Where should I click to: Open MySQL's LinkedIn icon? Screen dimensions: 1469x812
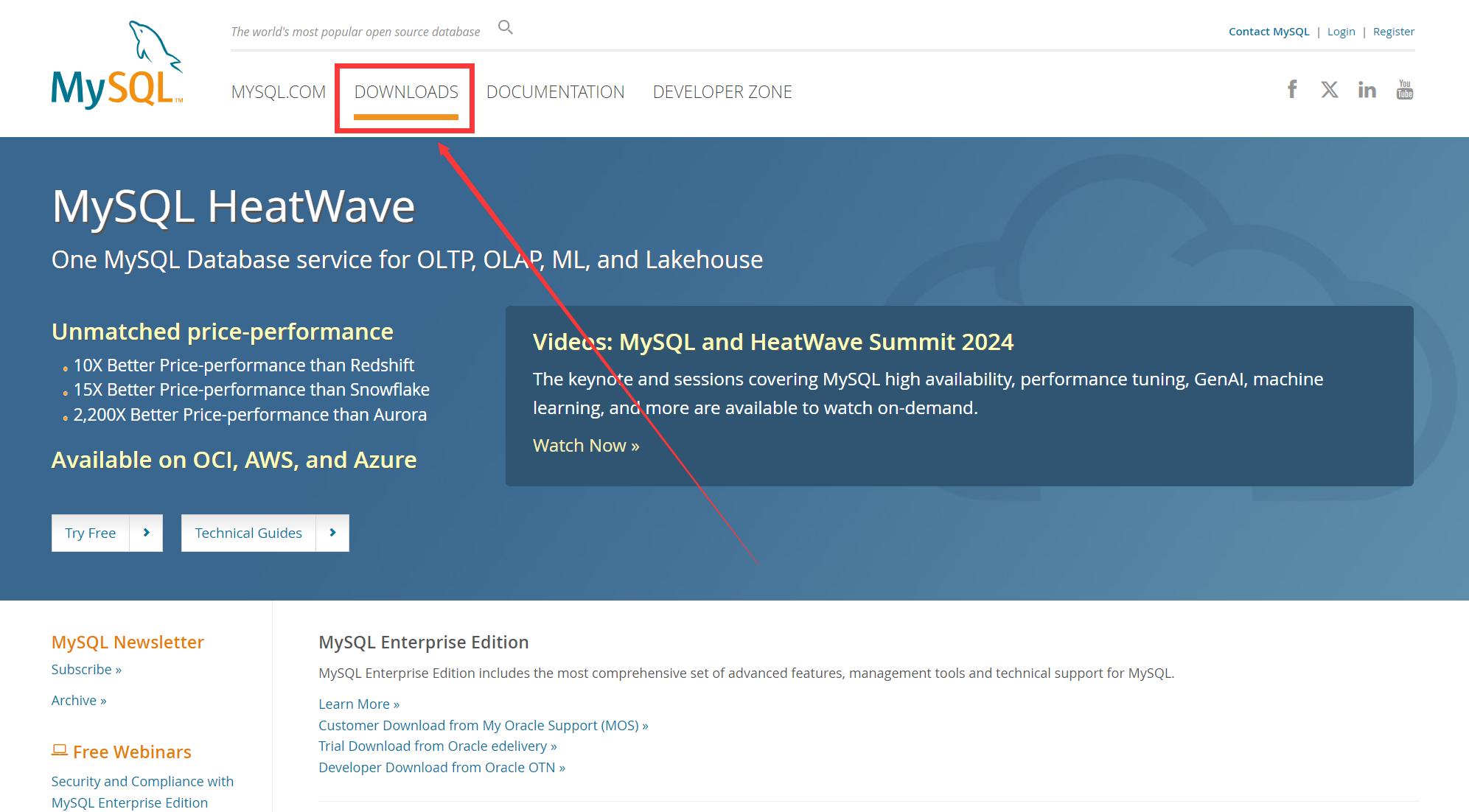point(1367,89)
